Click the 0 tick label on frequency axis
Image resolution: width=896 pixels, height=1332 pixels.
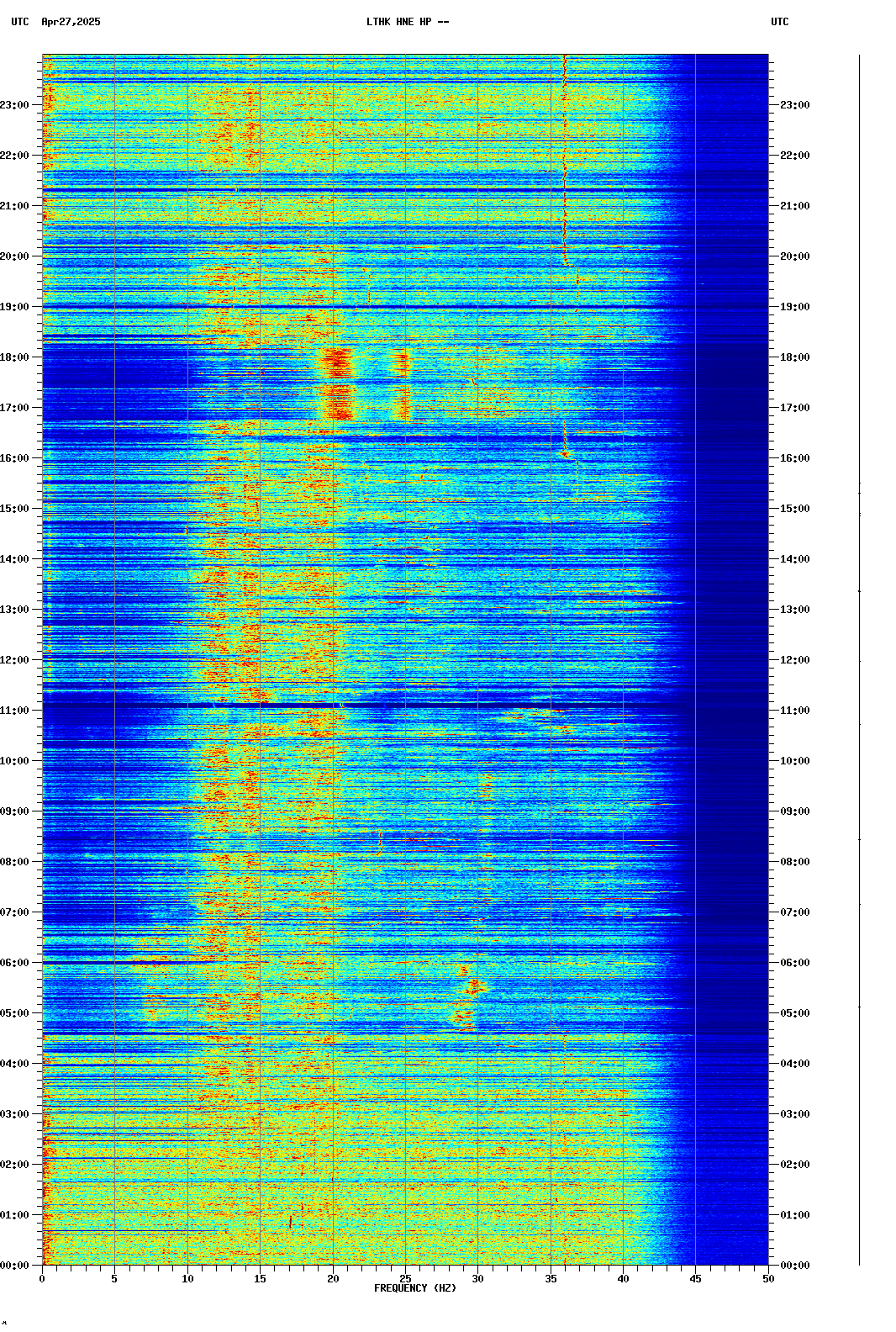coord(42,1279)
